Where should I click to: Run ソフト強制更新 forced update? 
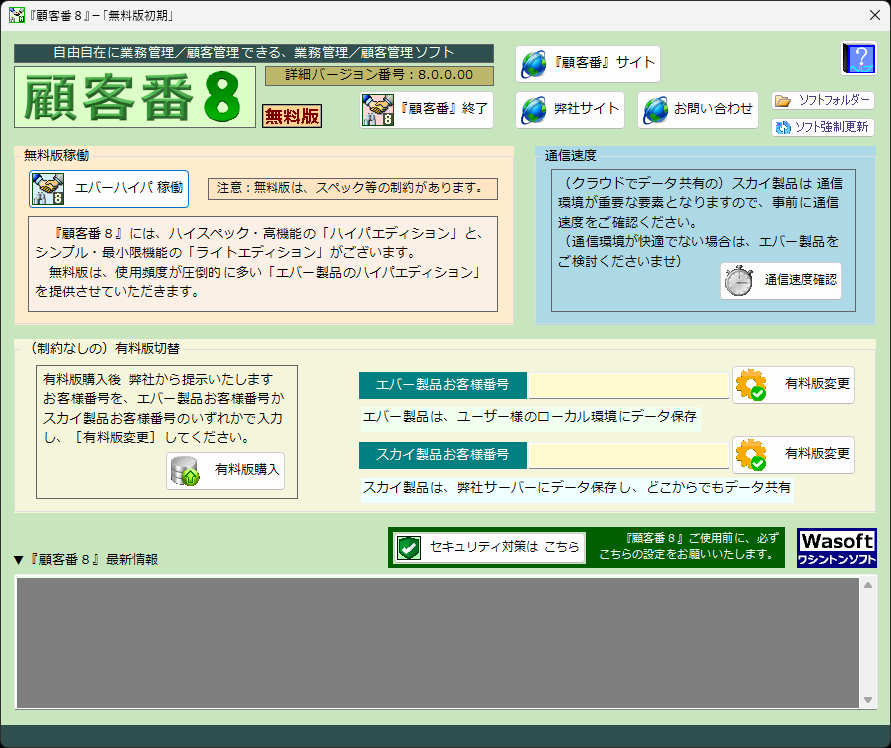pos(822,127)
